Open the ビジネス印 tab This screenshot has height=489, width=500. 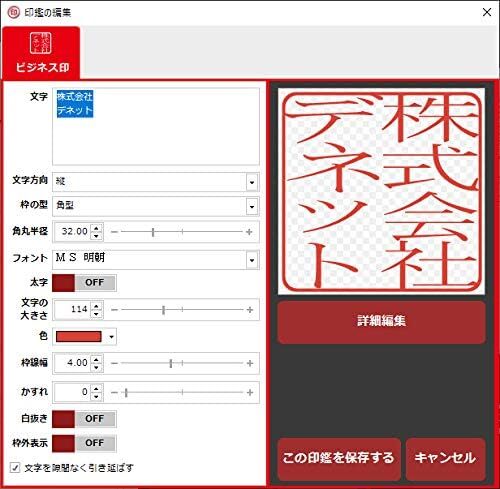41,53
